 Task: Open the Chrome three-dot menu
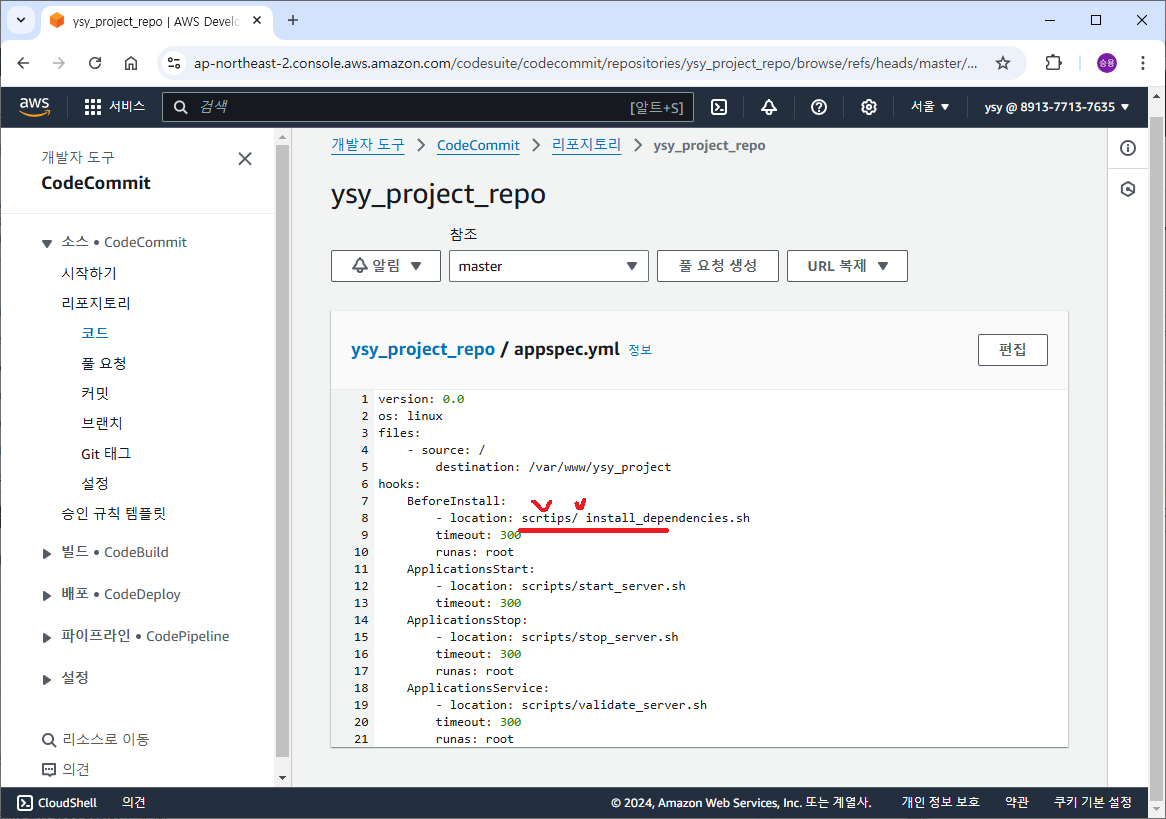coord(1143,63)
